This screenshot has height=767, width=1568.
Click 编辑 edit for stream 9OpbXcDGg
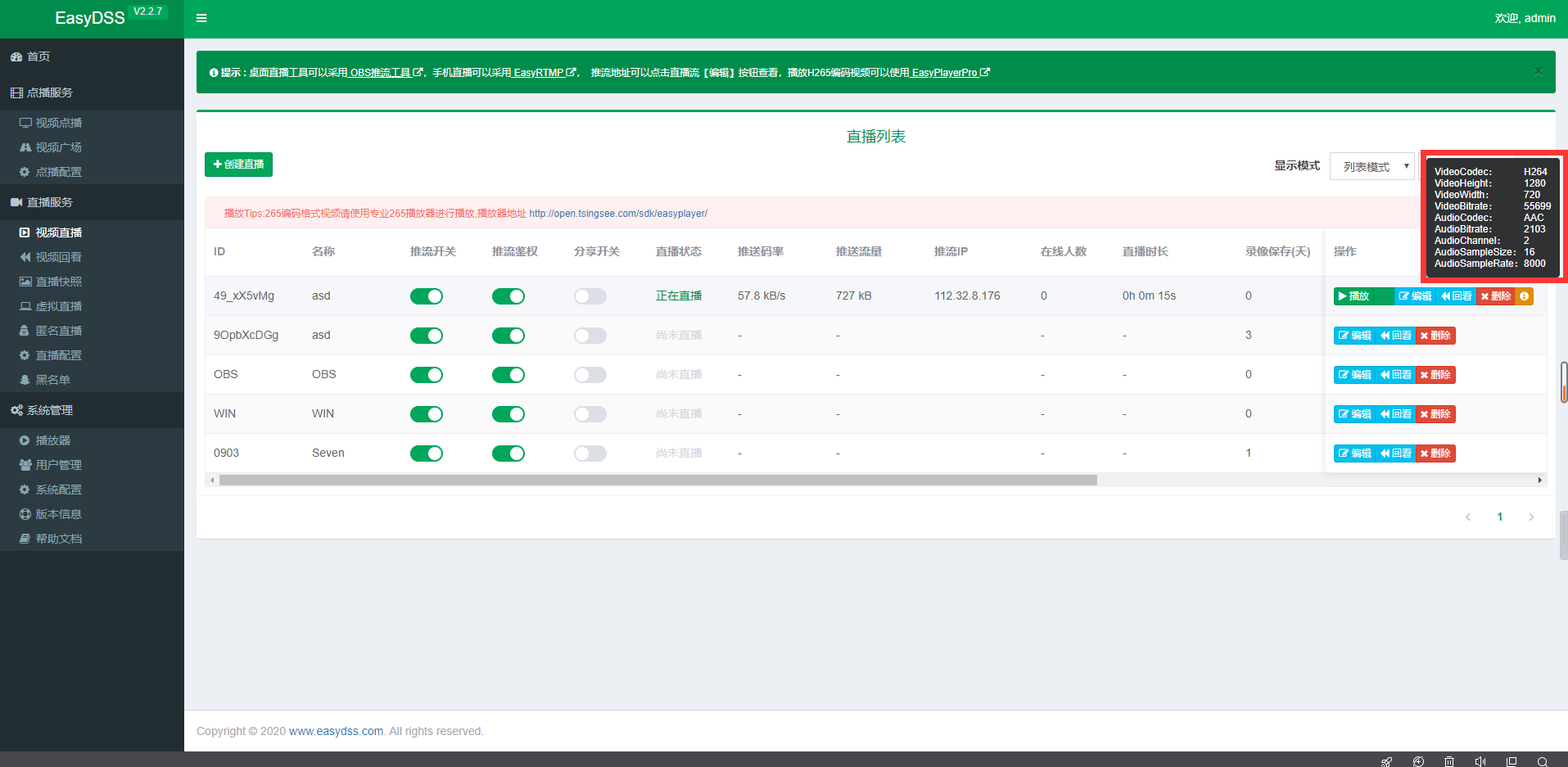[x=1354, y=336]
